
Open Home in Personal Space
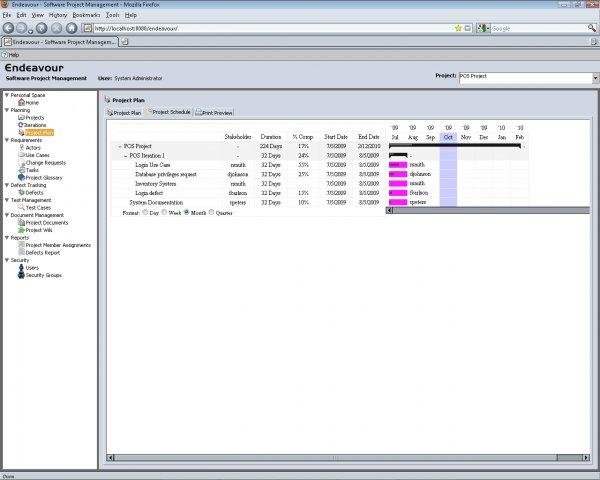tap(32, 102)
